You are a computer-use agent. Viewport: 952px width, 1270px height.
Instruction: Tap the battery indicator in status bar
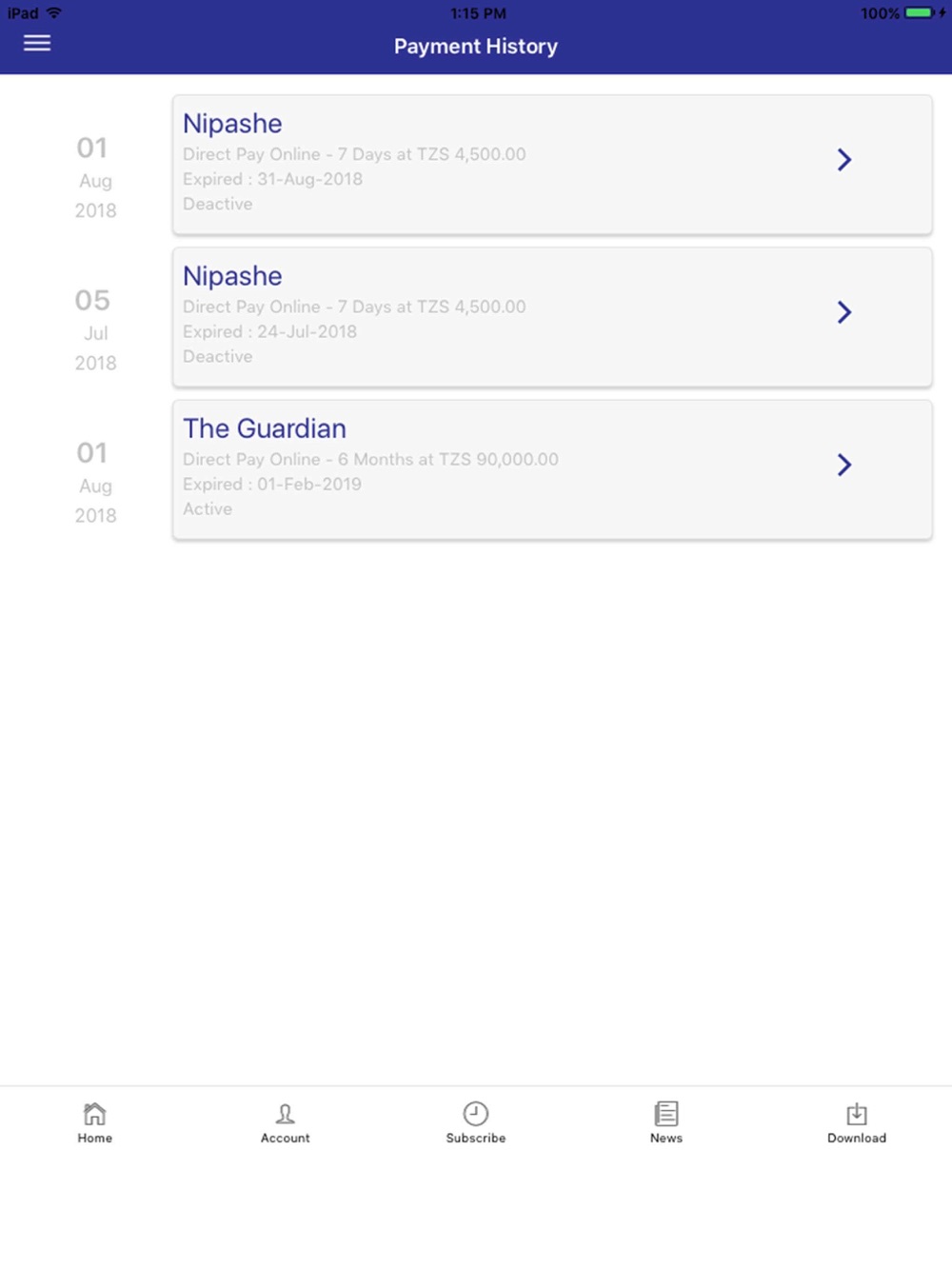click(x=920, y=13)
